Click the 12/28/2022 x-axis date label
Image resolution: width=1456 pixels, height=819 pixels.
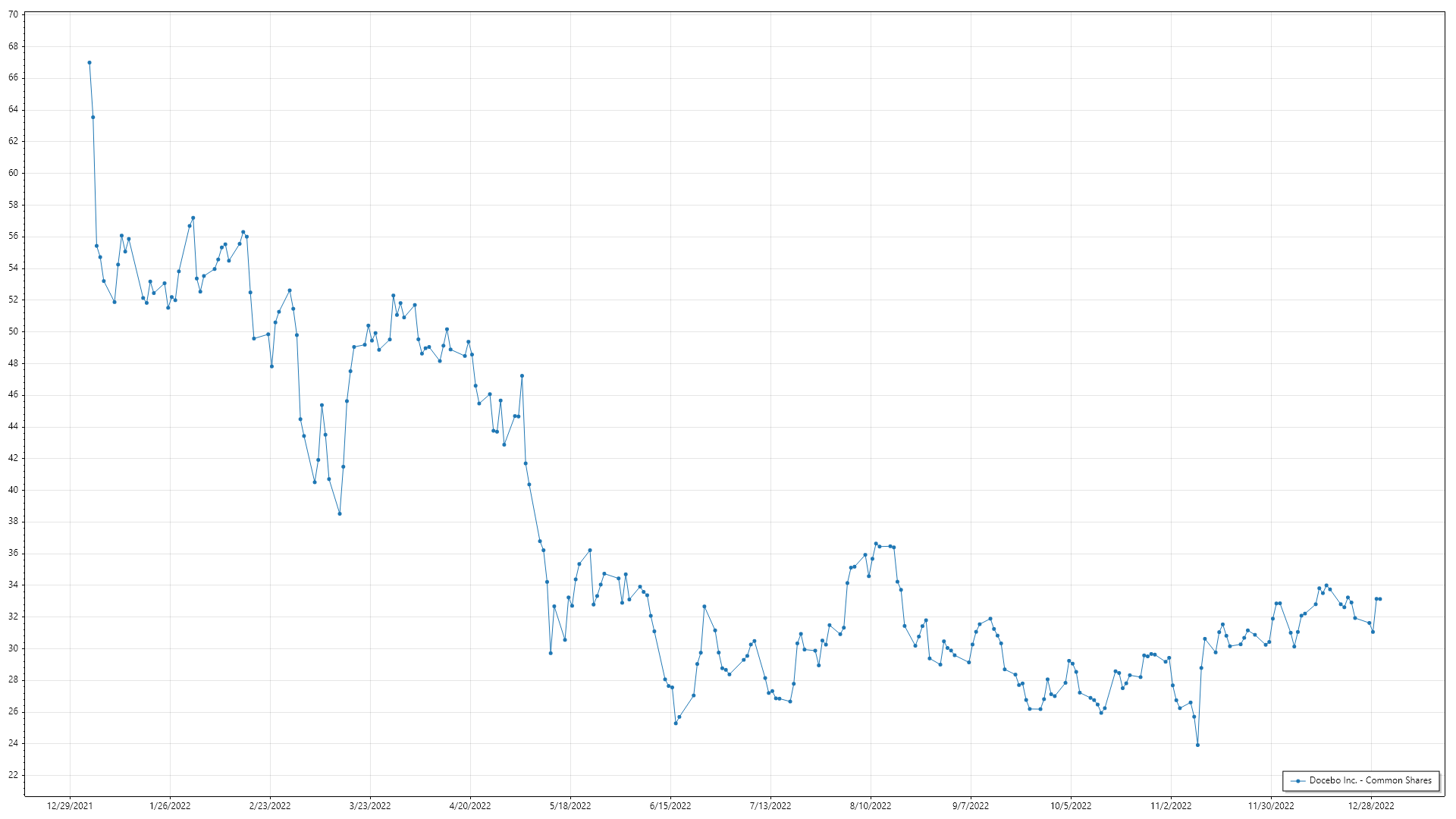pos(1371,806)
